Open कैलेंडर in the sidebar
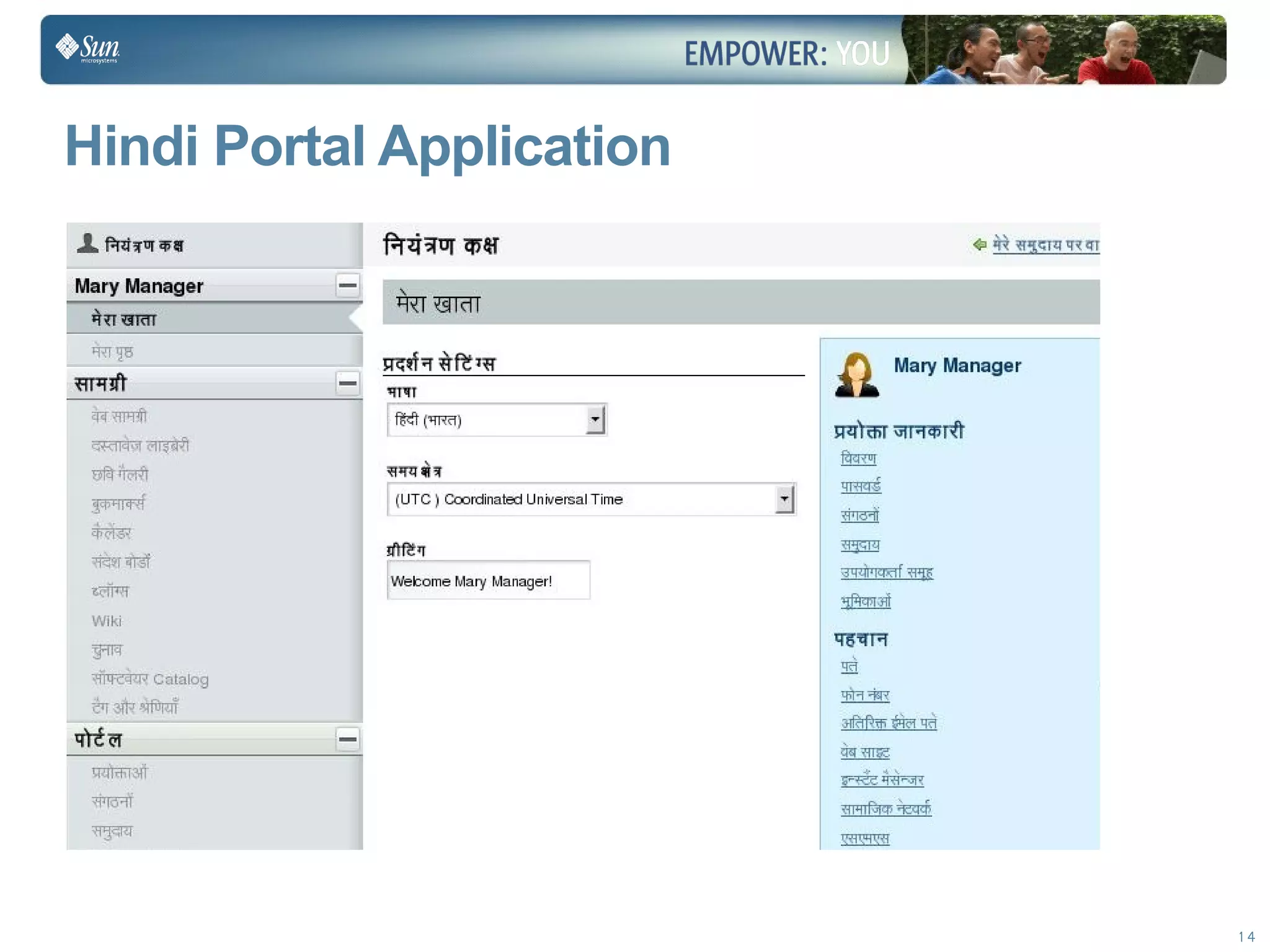 (111, 532)
